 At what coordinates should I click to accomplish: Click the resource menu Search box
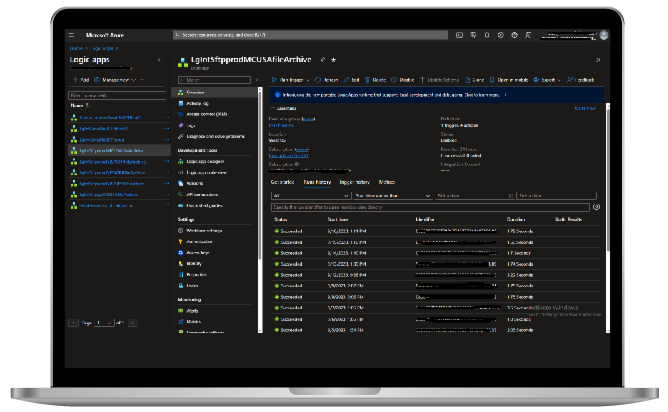214,80
